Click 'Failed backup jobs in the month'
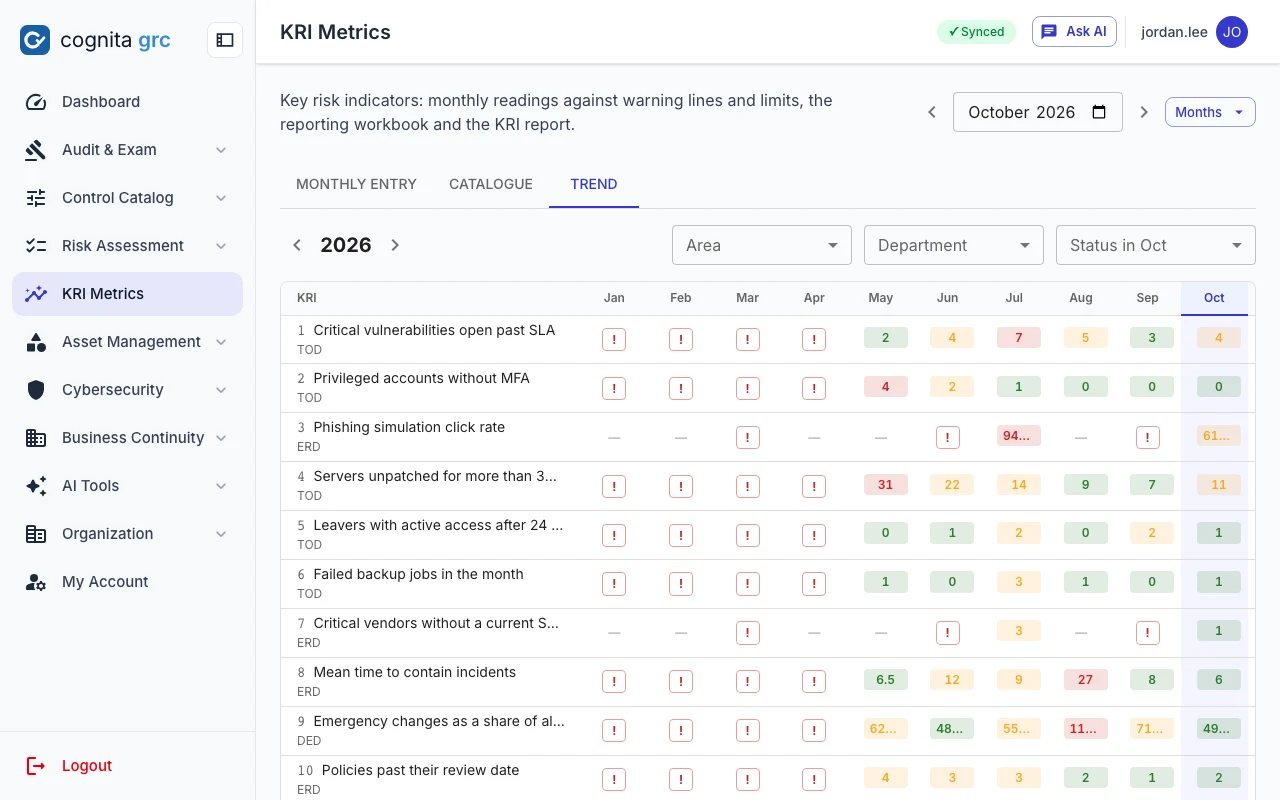 pos(418,574)
